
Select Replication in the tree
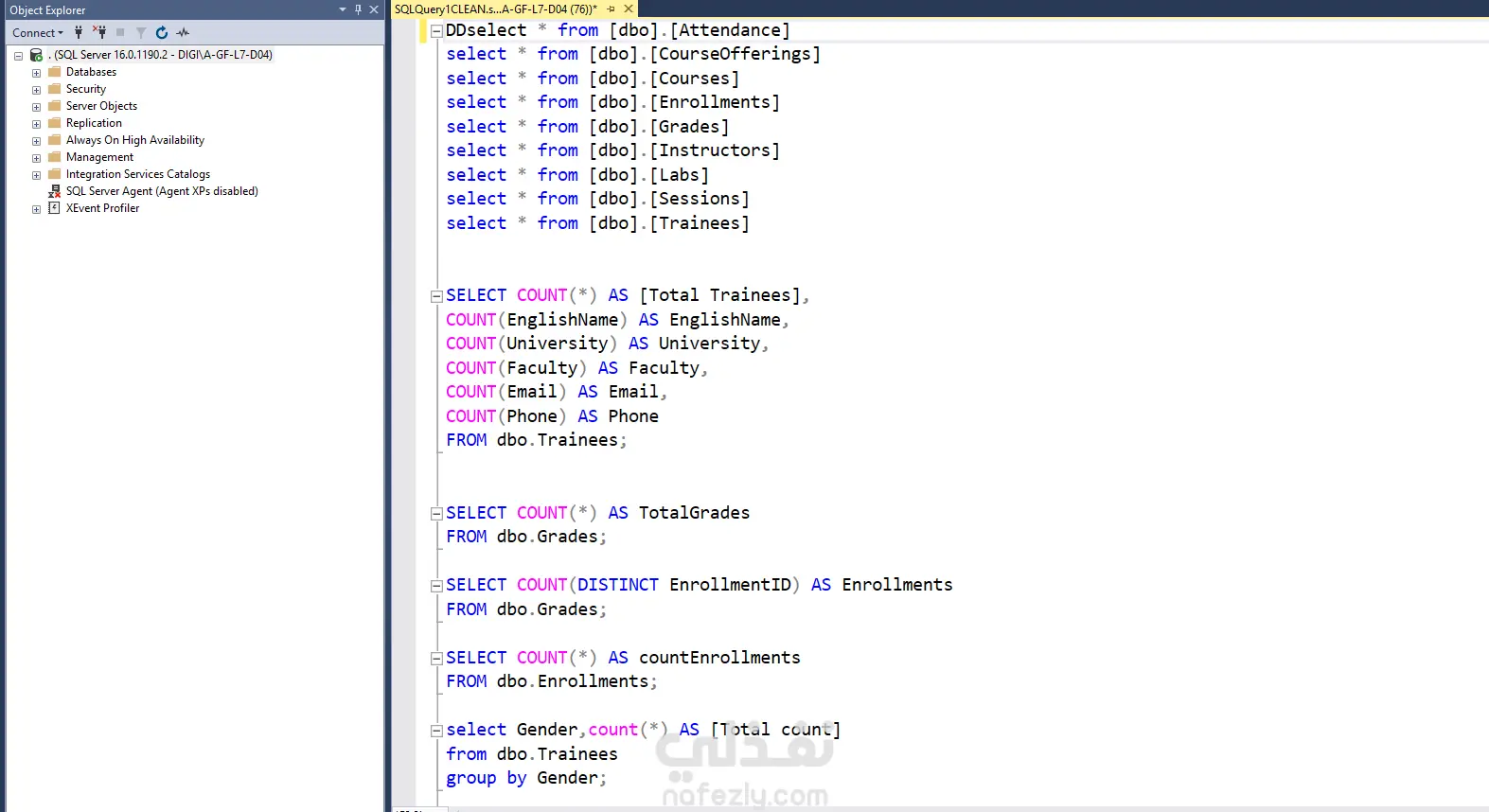(94, 123)
